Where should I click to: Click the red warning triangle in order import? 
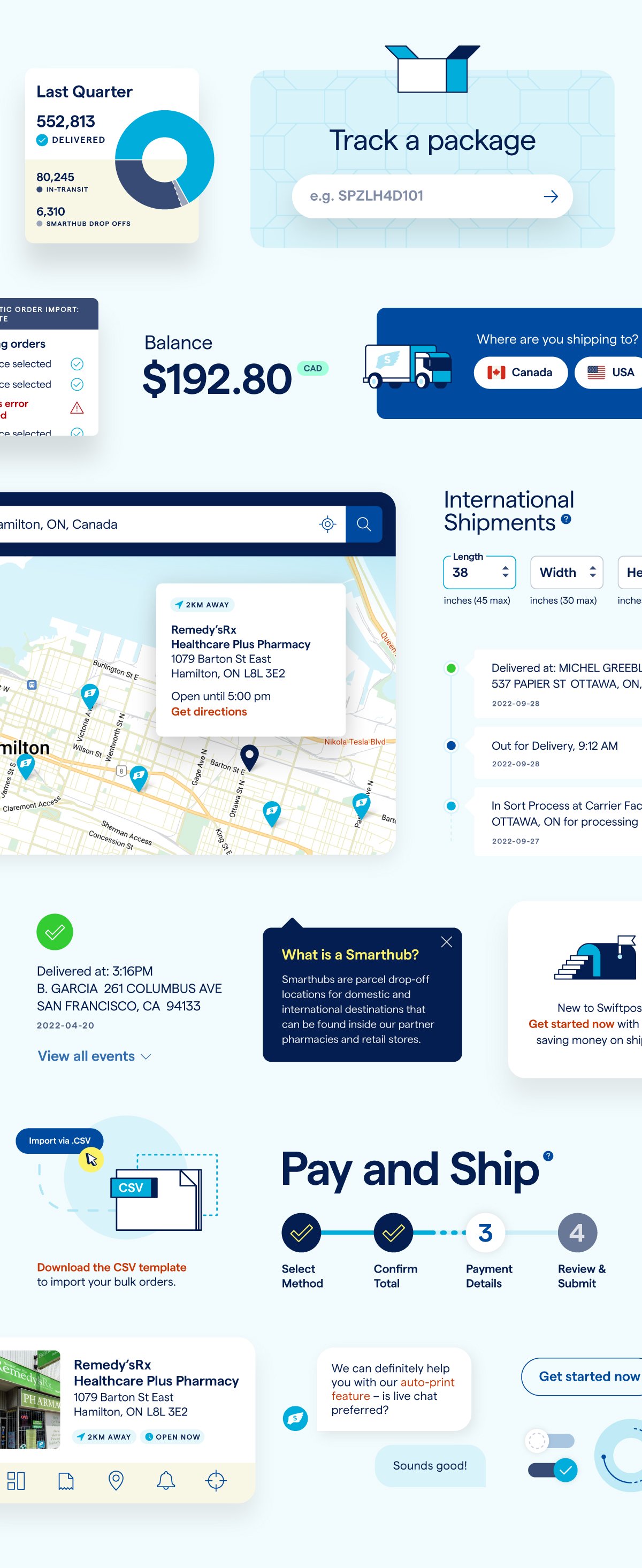coord(77,408)
